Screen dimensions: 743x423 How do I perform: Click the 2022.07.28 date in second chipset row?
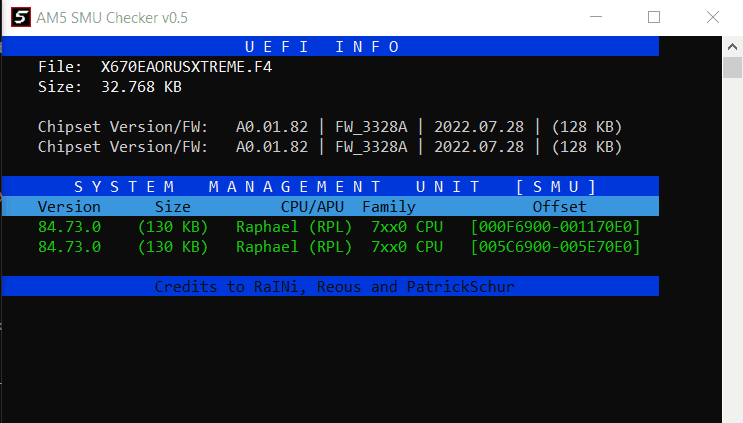(x=479, y=147)
